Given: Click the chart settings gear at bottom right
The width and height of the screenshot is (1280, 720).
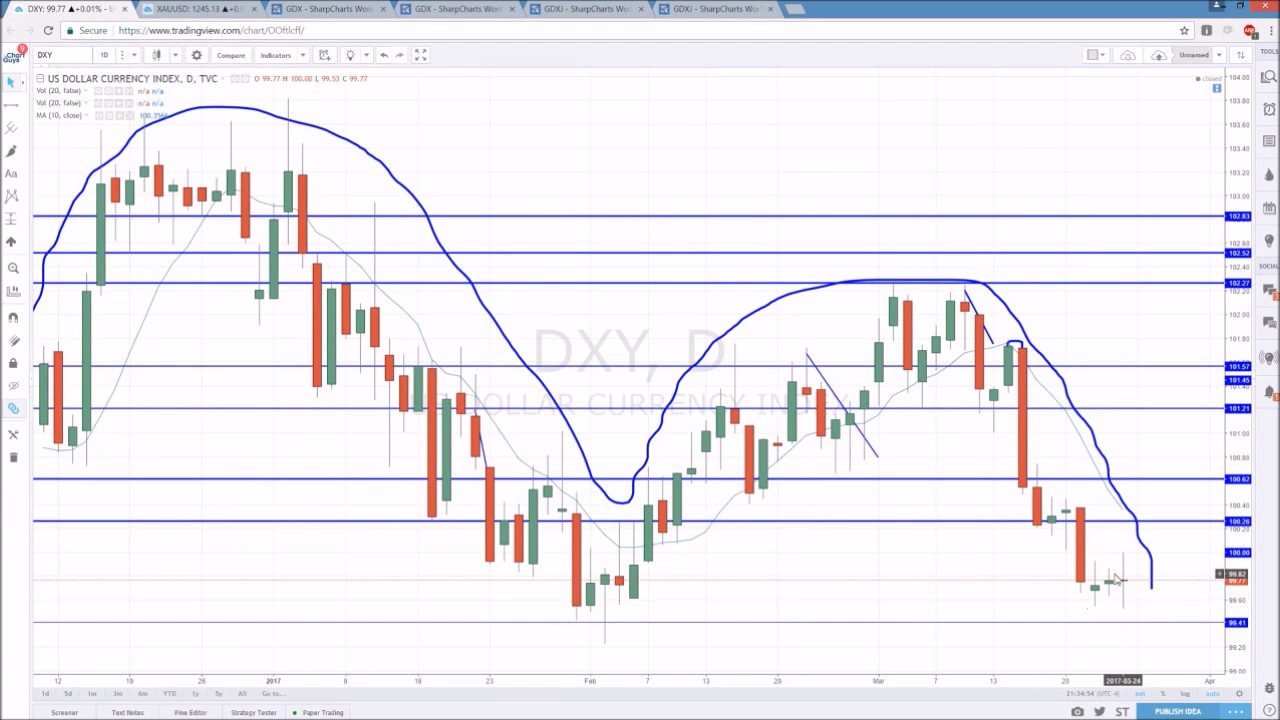Looking at the screenshot, I should (x=1239, y=694).
